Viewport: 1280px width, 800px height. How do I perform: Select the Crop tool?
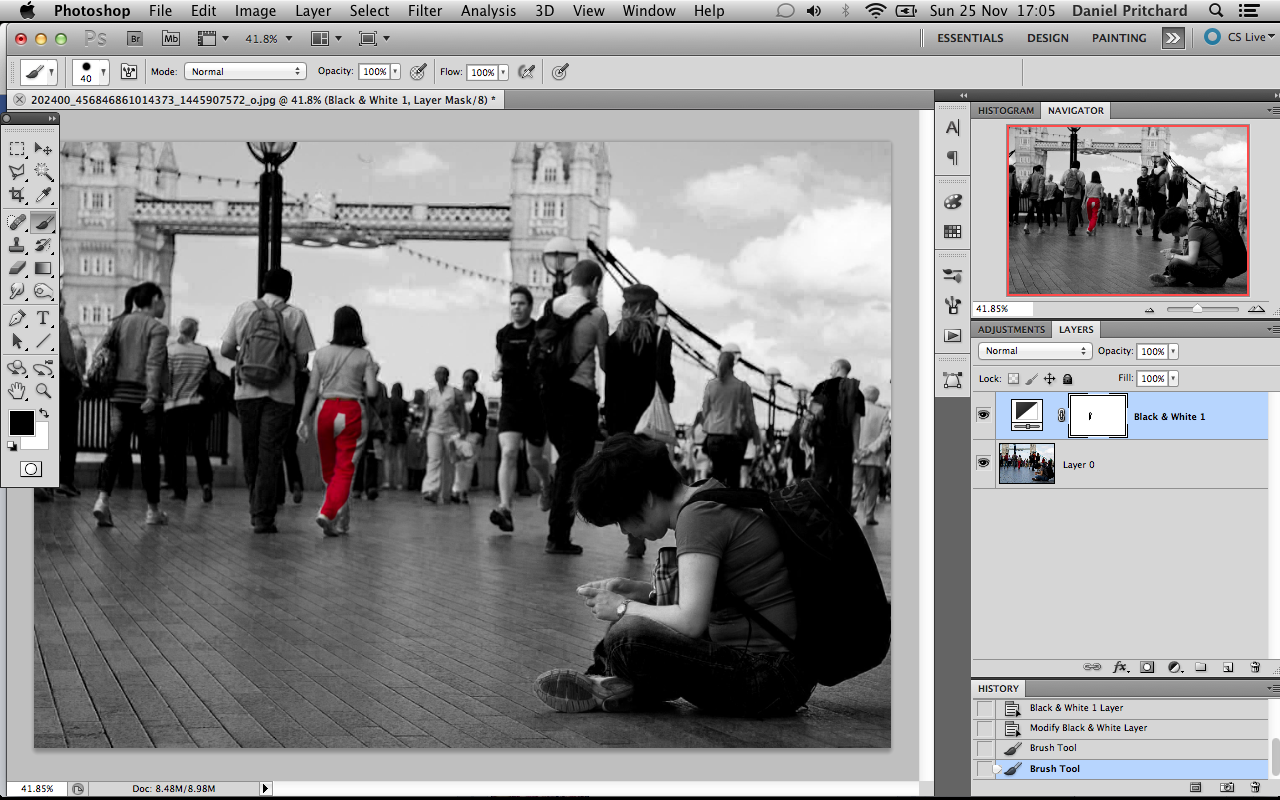16,194
